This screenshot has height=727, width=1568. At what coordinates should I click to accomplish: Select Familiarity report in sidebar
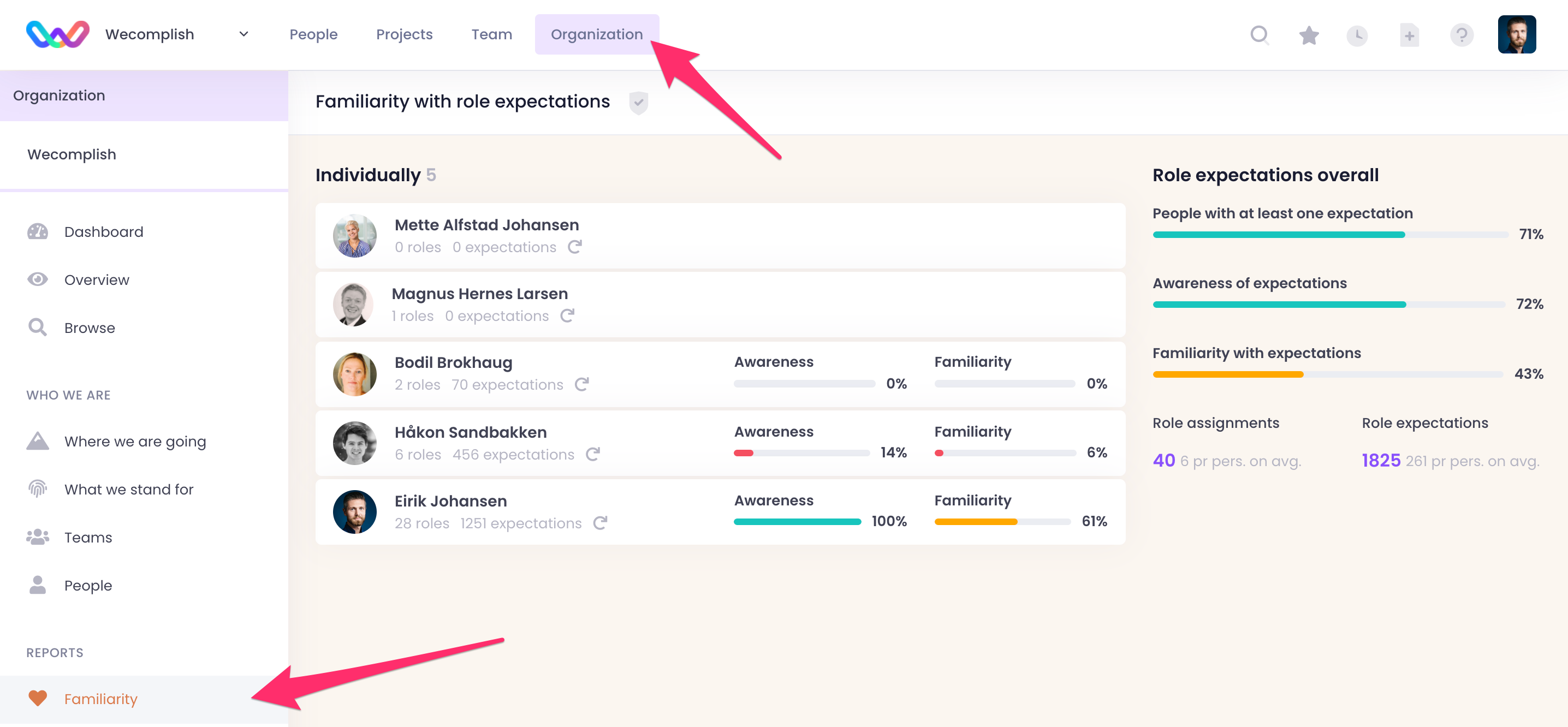click(100, 699)
